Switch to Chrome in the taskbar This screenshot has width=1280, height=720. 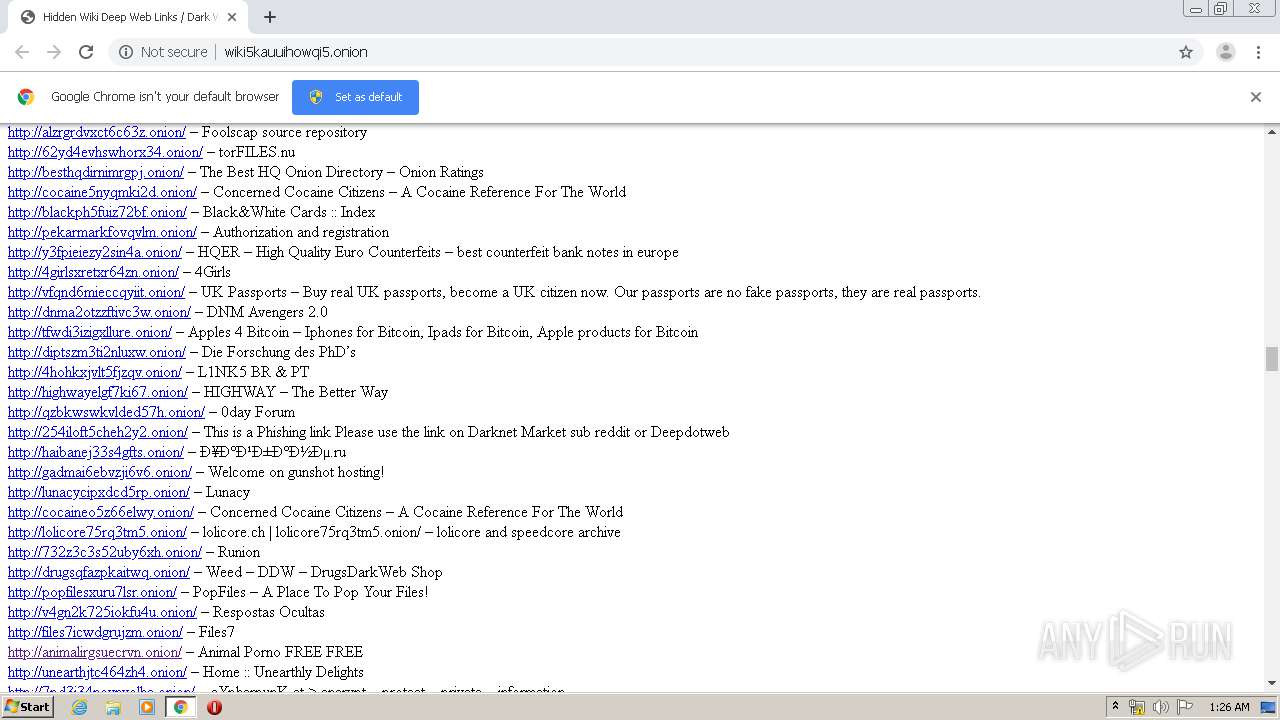click(x=180, y=707)
